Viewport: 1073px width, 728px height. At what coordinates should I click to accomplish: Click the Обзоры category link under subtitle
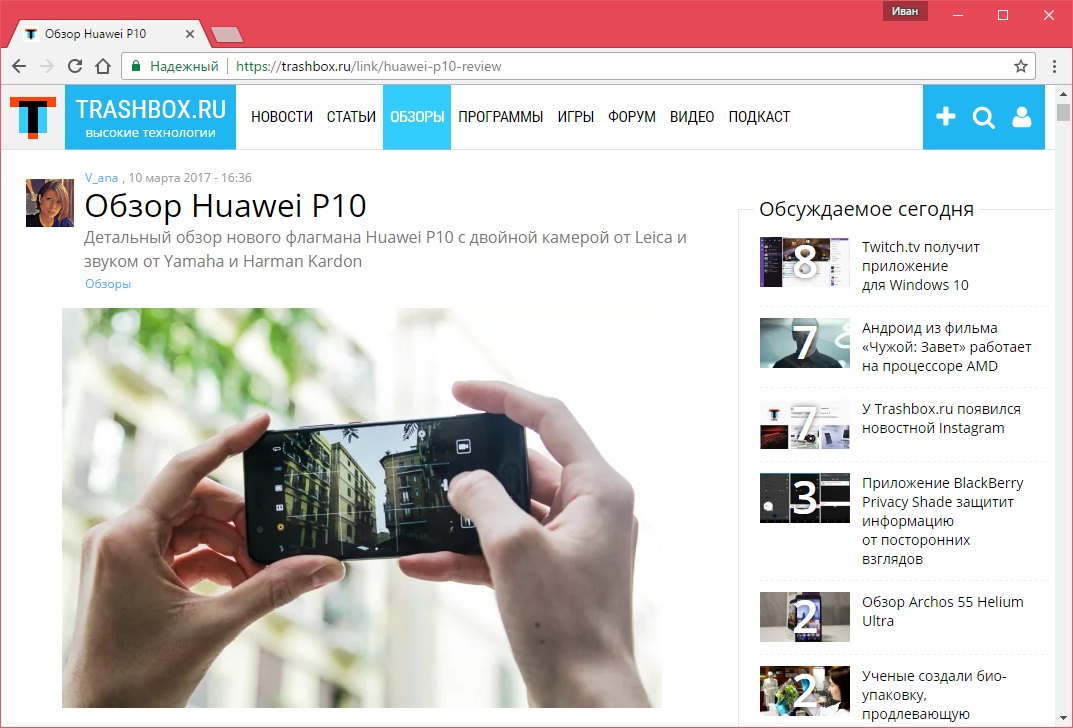point(107,284)
